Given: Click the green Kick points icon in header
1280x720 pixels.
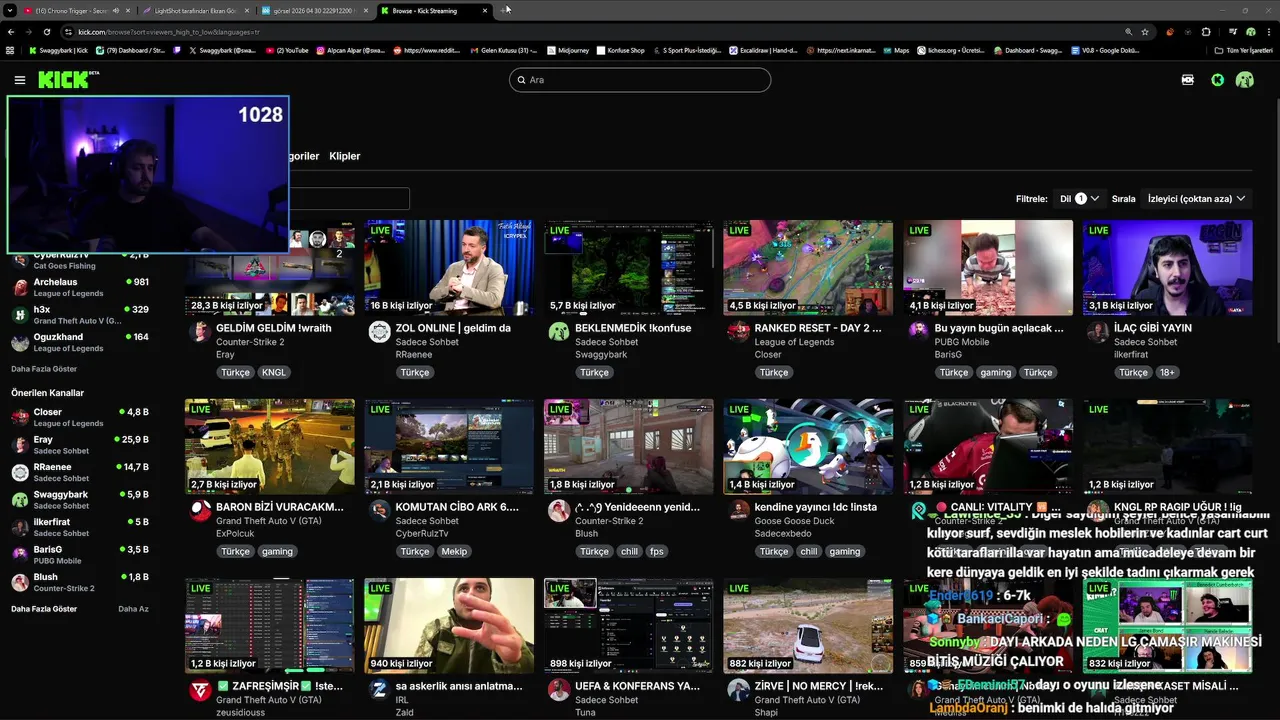Looking at the screenshot, I should click(1217, 80).
